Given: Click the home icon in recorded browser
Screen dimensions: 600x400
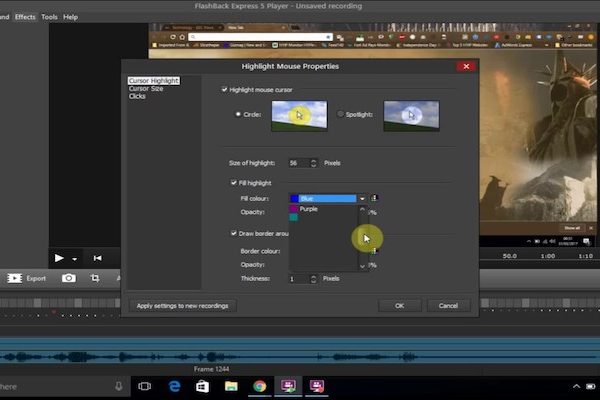Looking at the screenshot, I should (x=182, y=37).
